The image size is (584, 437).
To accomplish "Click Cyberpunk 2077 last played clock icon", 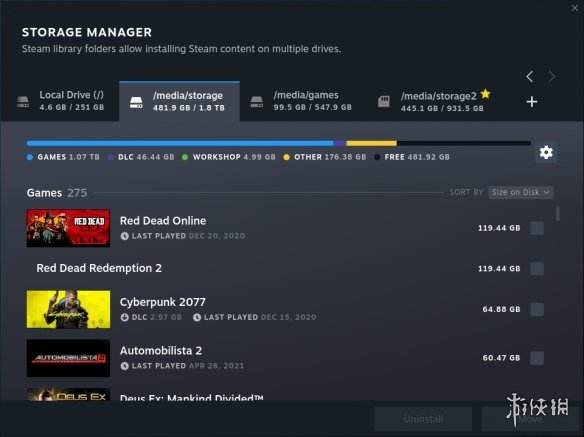I will pos(197,317).
